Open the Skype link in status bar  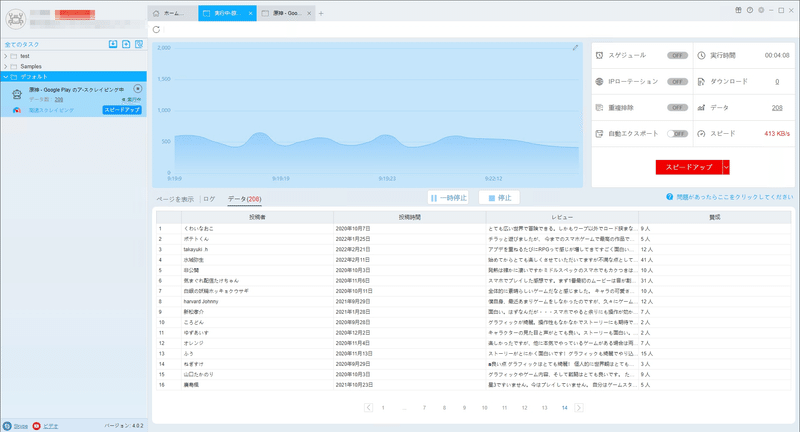[x=20, y=426]
